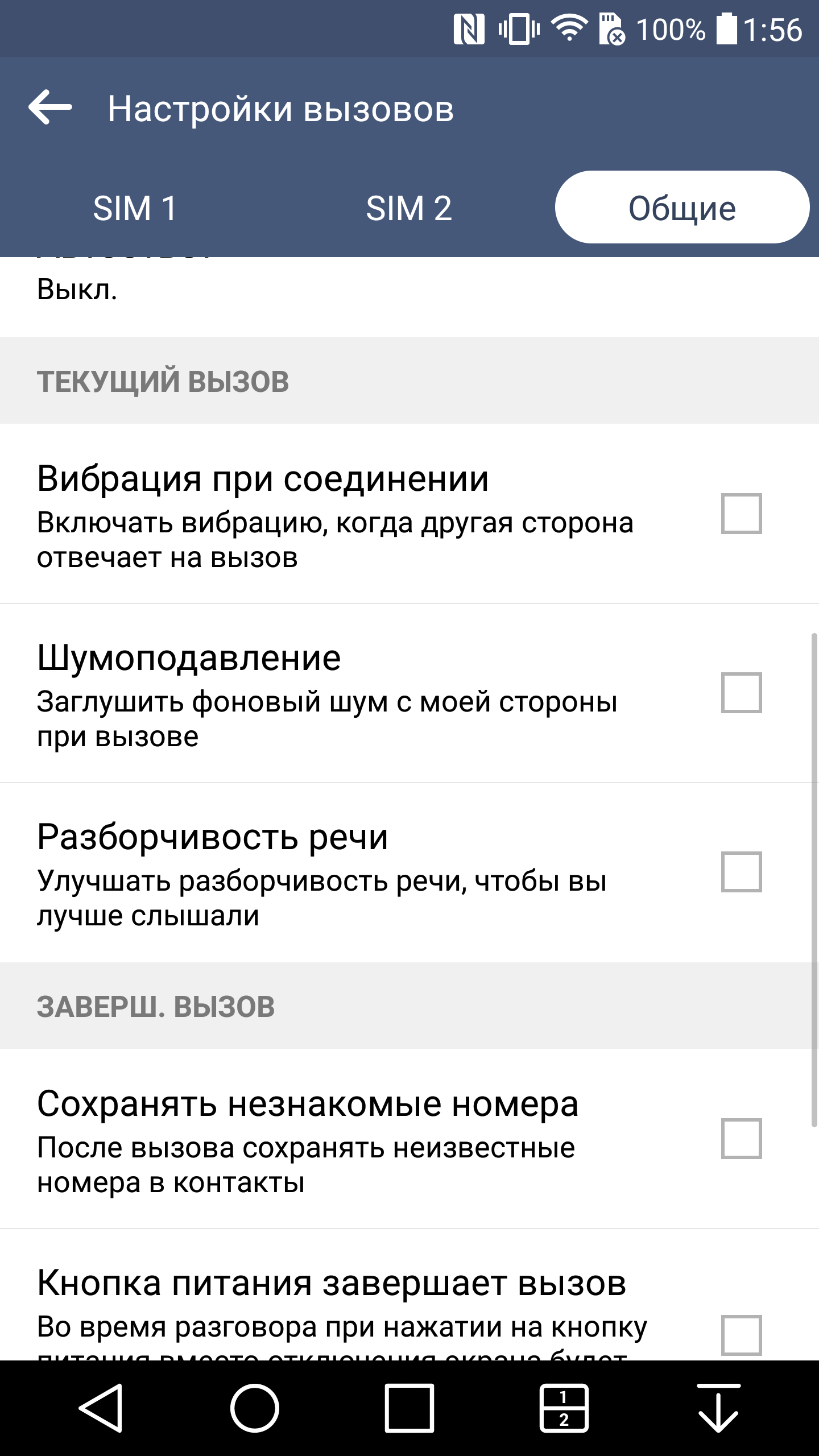Open recent apps square button
819x1456 pixels.
click(x=409, y=1408)
